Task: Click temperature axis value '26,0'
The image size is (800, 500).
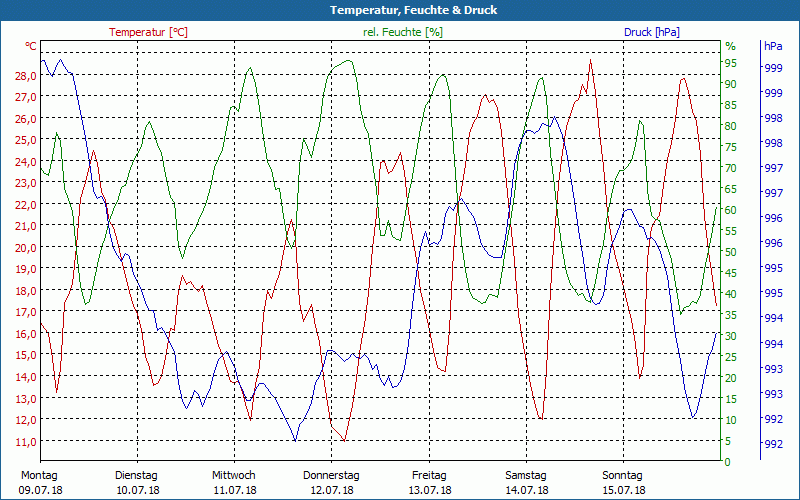Action: (27, 118)
